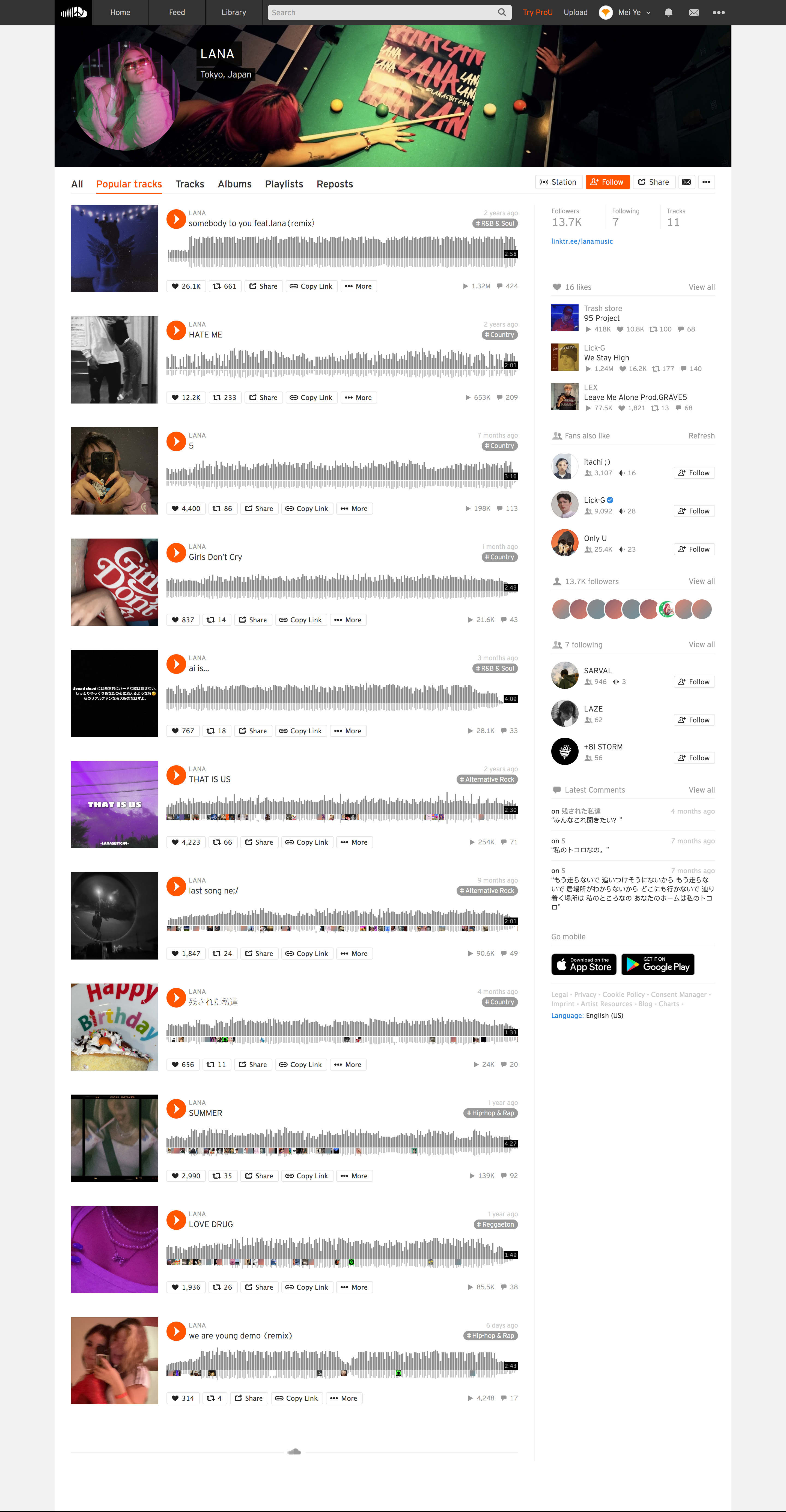The width and height of the screenshot is (786, 1512).
Task: Send LANA a message via envelope button
Action: coord(686,182)
